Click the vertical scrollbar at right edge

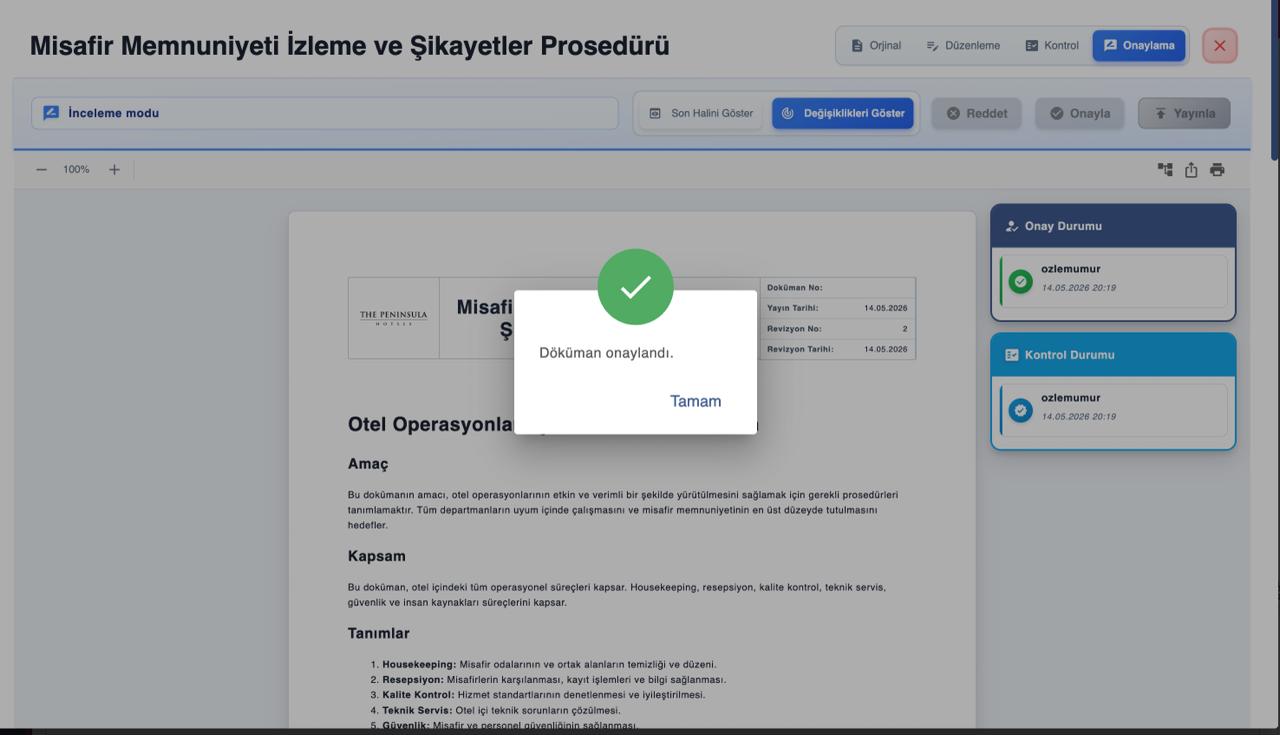[1274, 80]
